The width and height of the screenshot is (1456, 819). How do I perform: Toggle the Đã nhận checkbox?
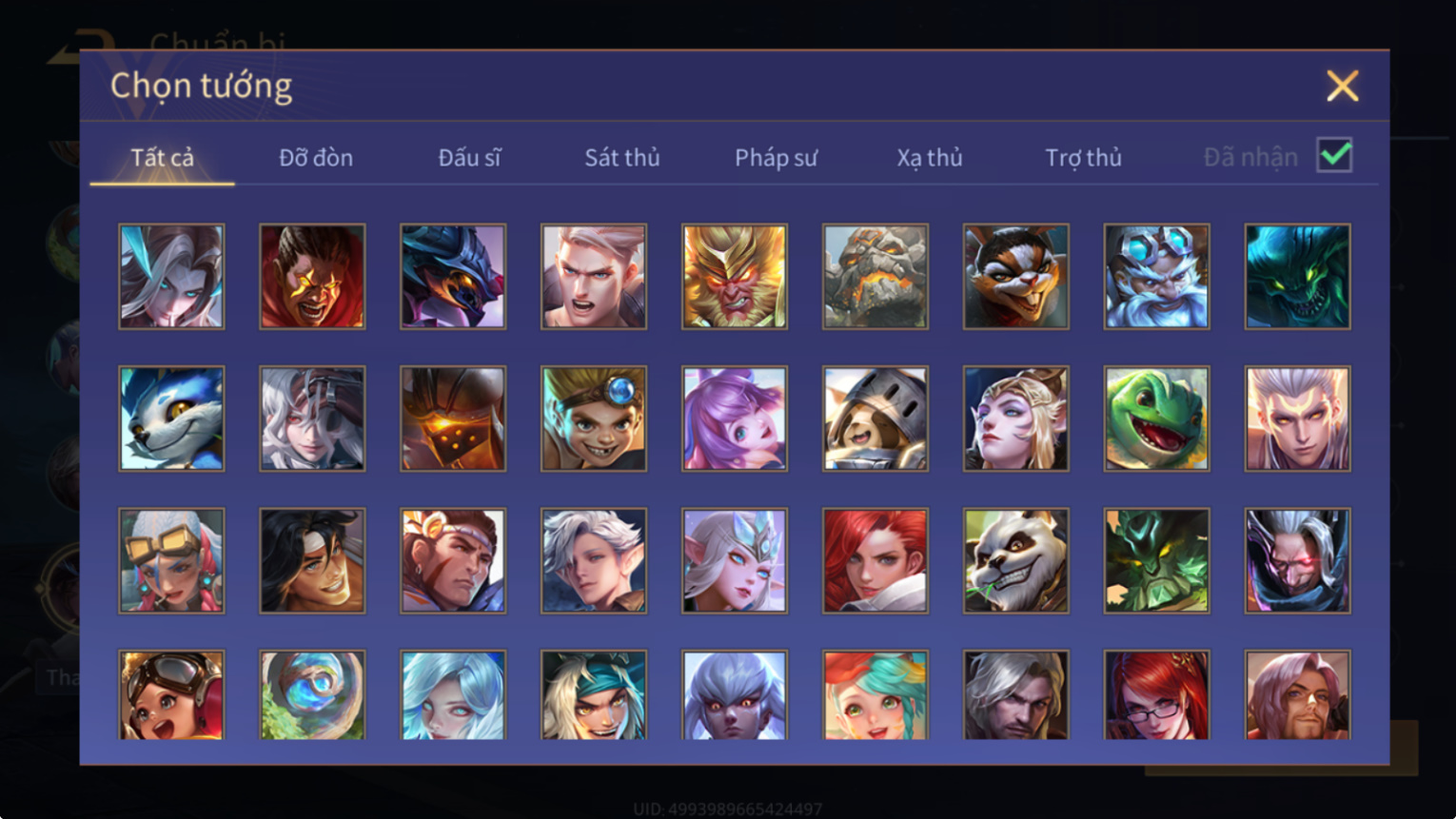pos(1334,155)
